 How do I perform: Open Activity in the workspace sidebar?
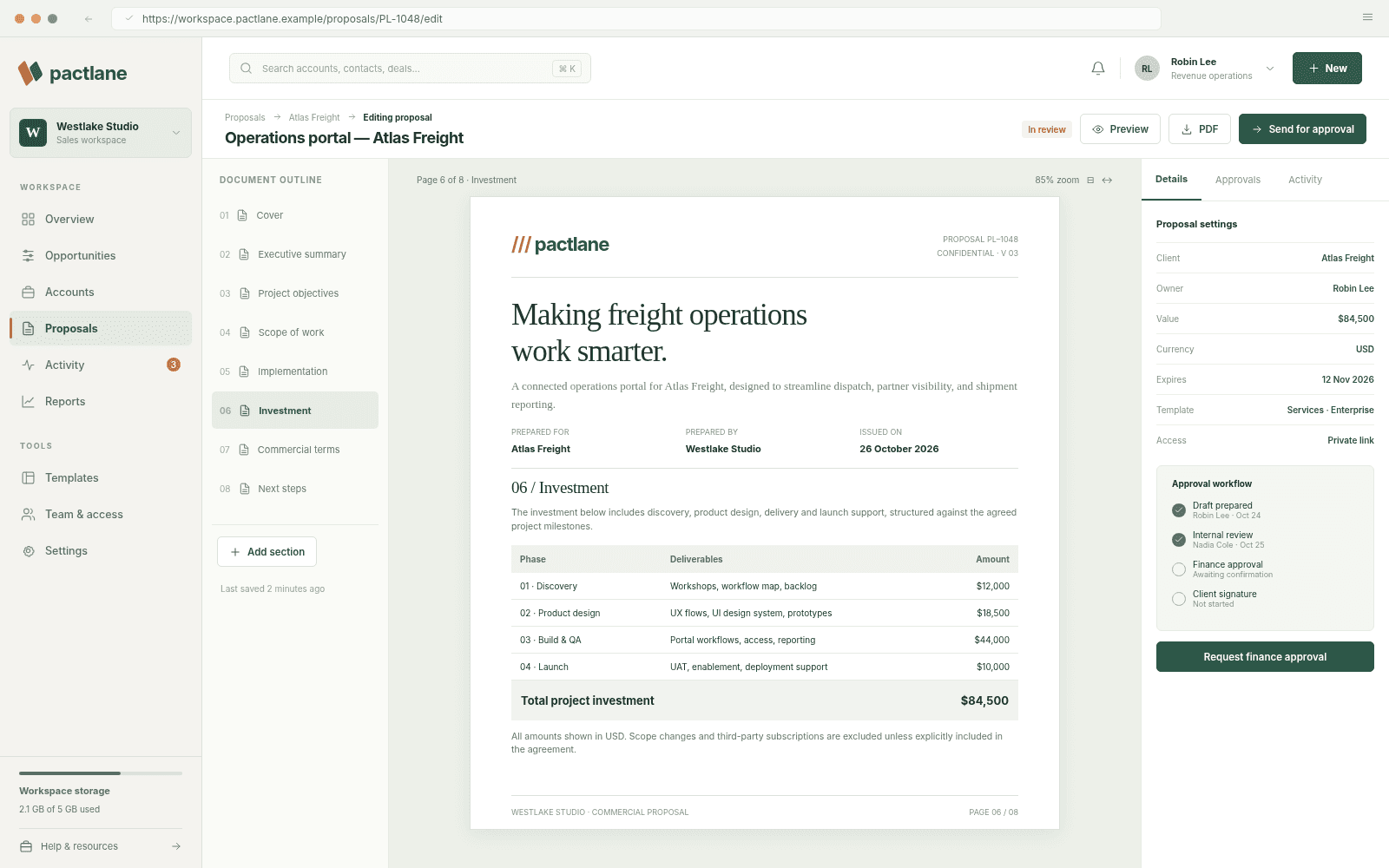pyautogui.click(x=101, y=365)
